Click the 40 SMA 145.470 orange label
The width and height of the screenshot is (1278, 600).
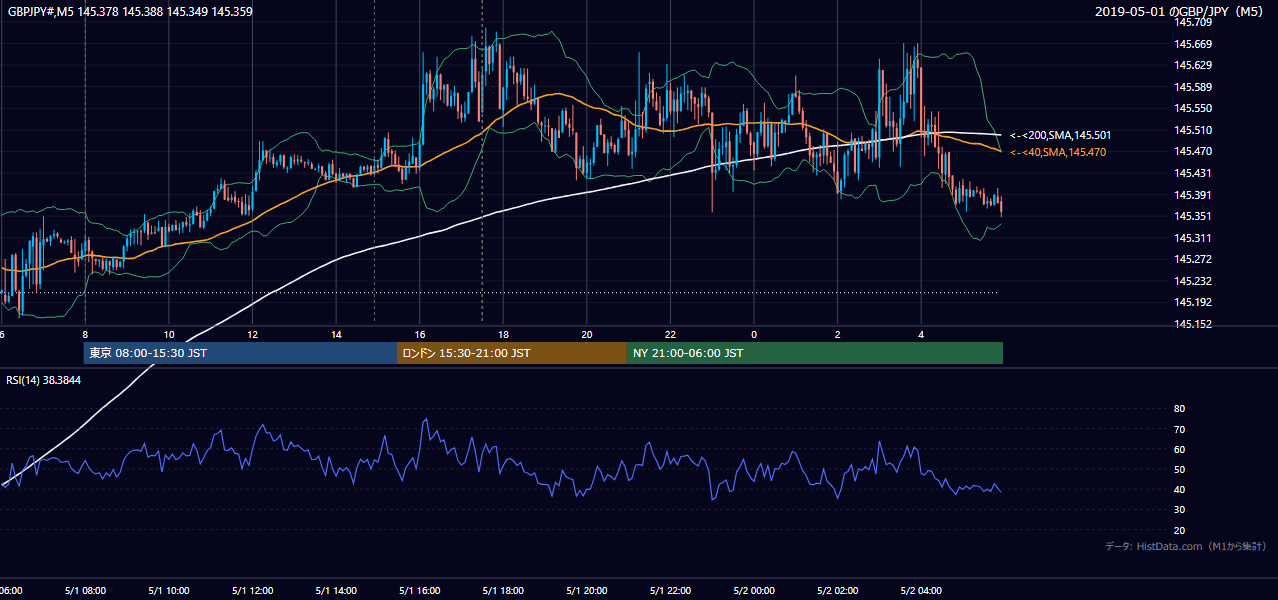point(1058,152)
